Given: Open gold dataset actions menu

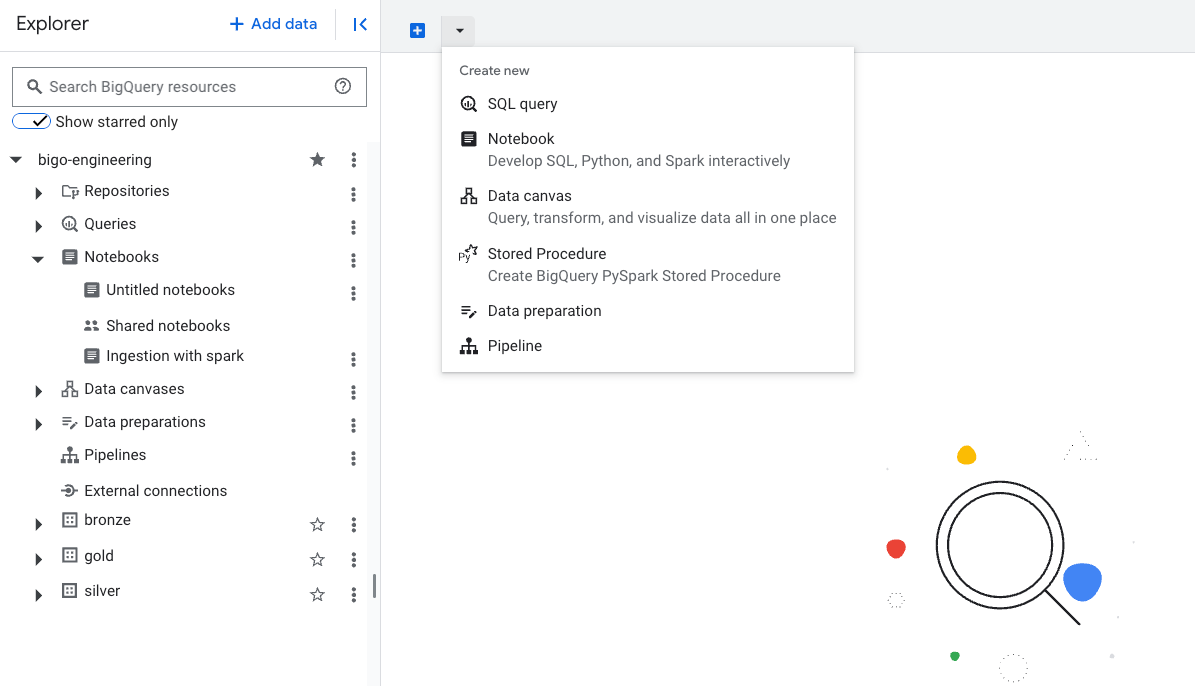Looking at the screenshot, I should [354, 559].
